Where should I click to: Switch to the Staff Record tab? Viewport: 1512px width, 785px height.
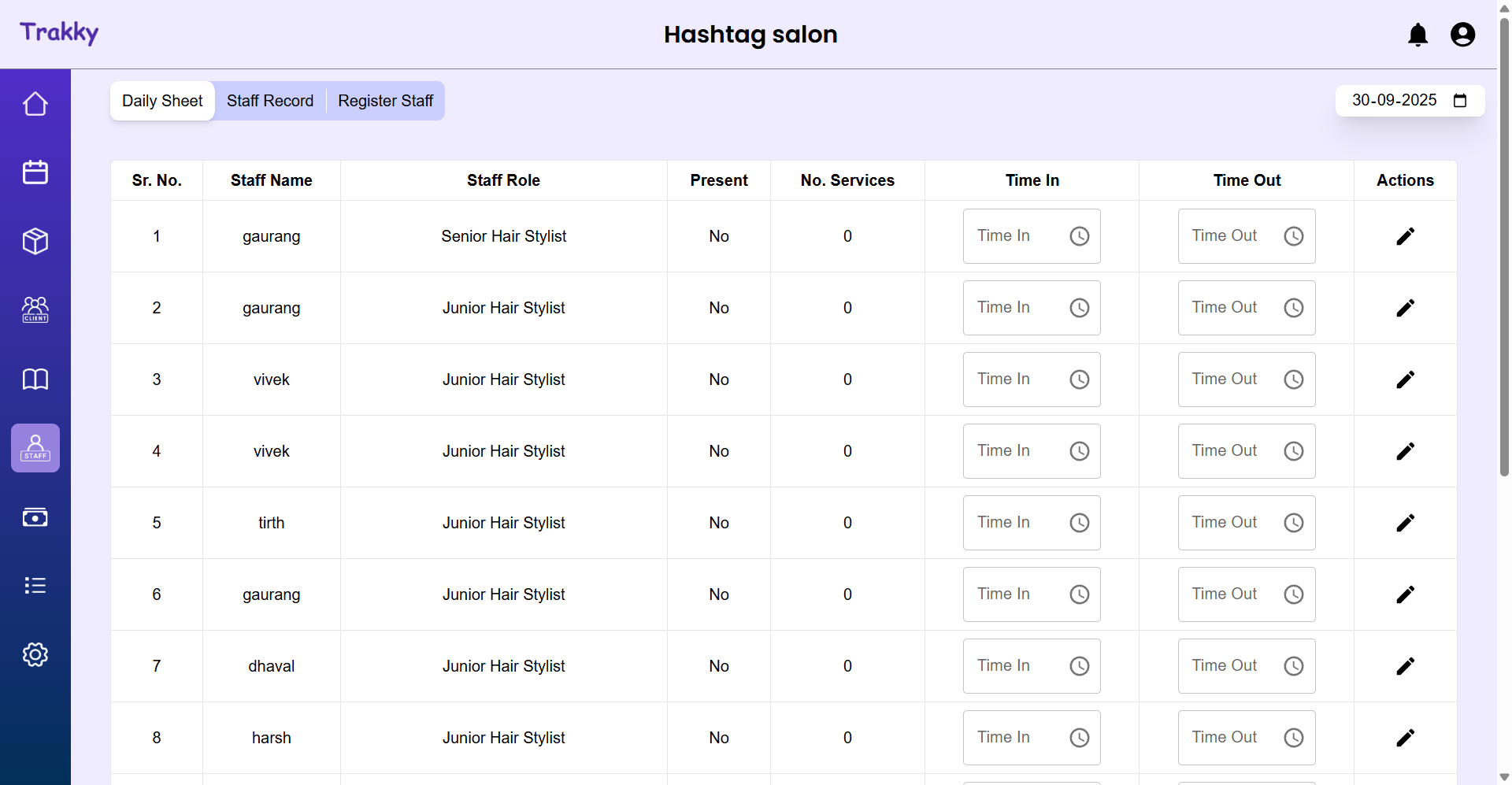coord(270,101)
